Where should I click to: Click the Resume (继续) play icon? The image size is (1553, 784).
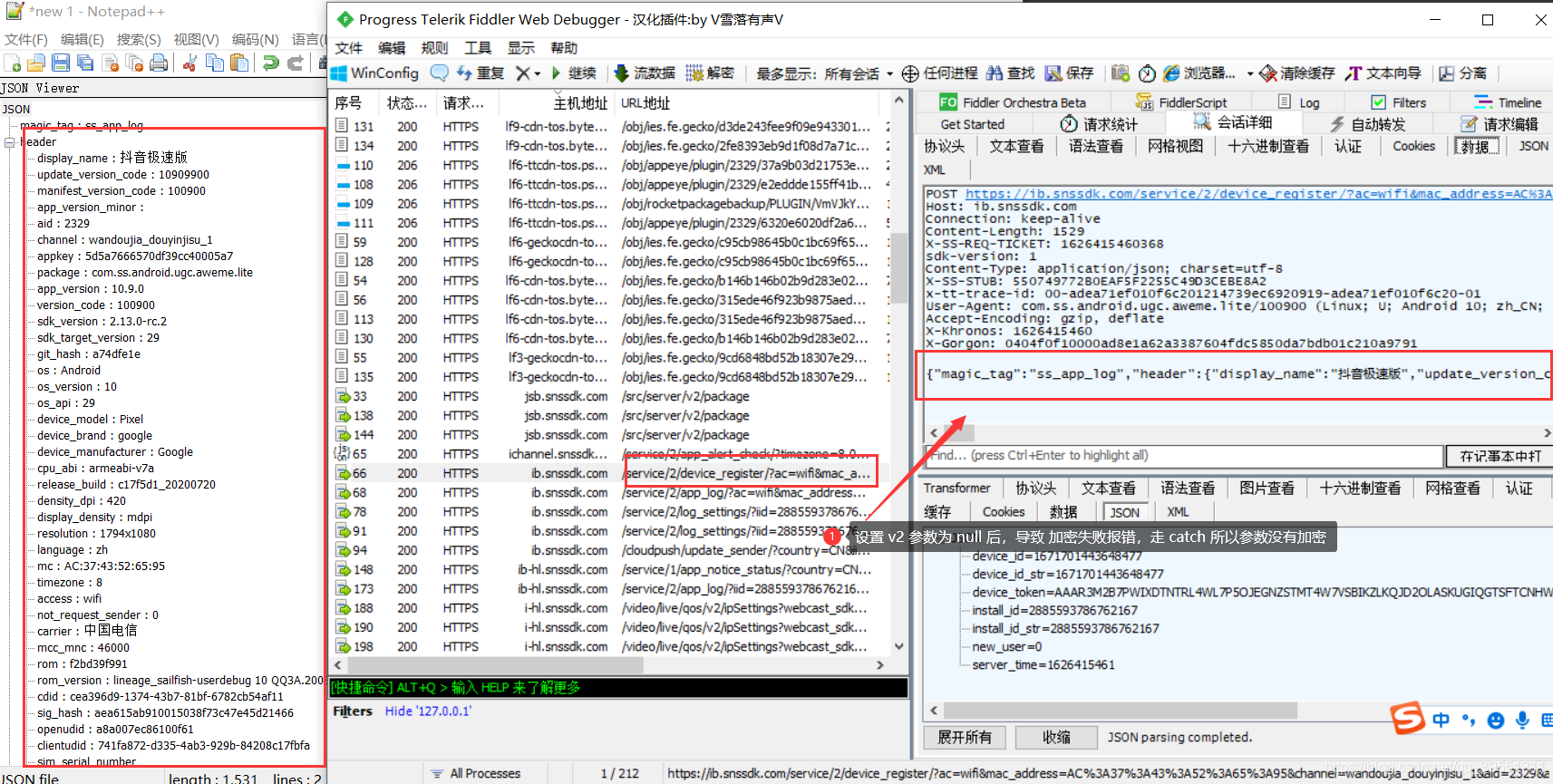pyautogui.click(x=574, y=73)
